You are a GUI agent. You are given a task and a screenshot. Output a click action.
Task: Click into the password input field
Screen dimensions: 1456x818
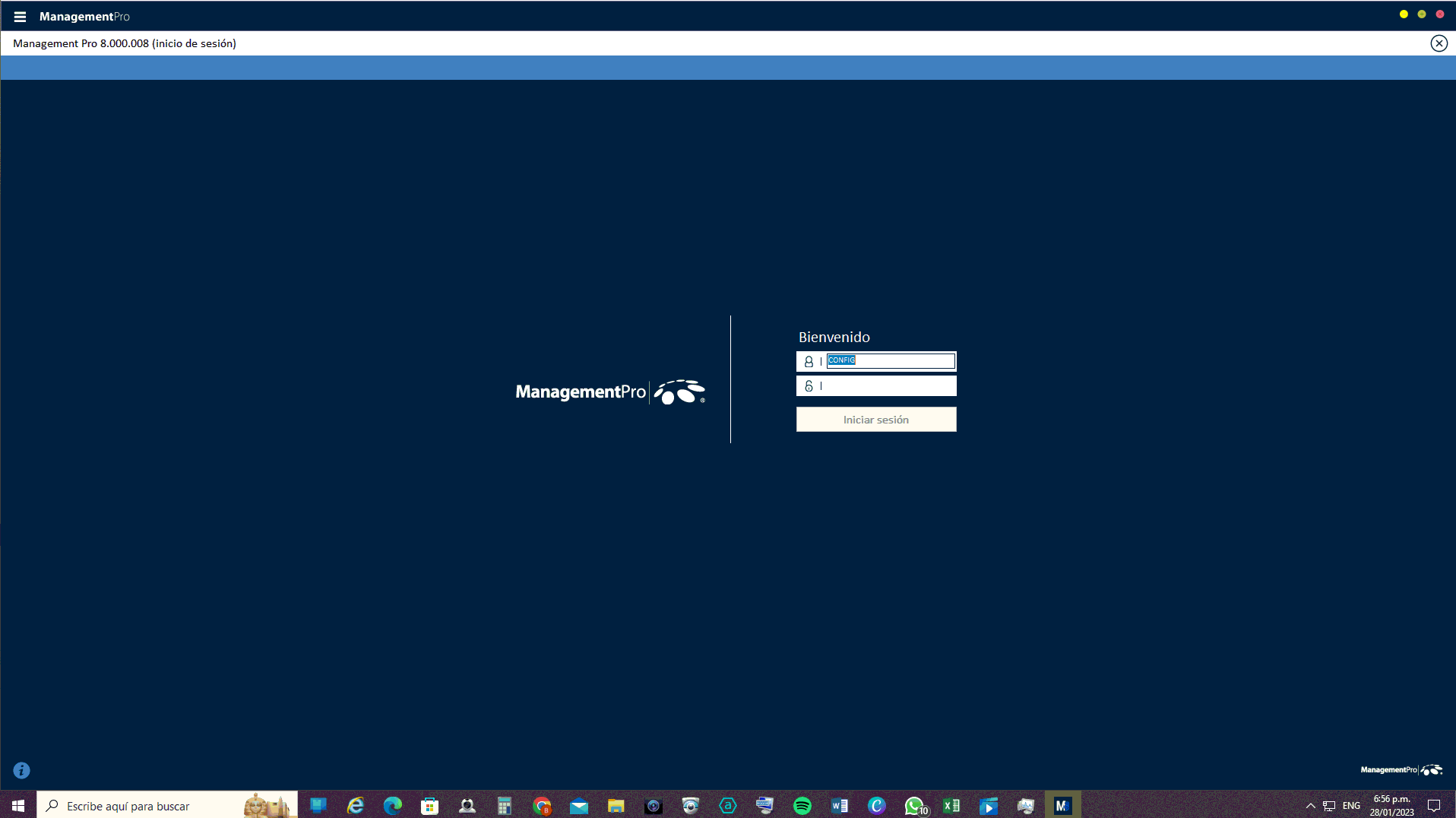[x=887, y=386]
